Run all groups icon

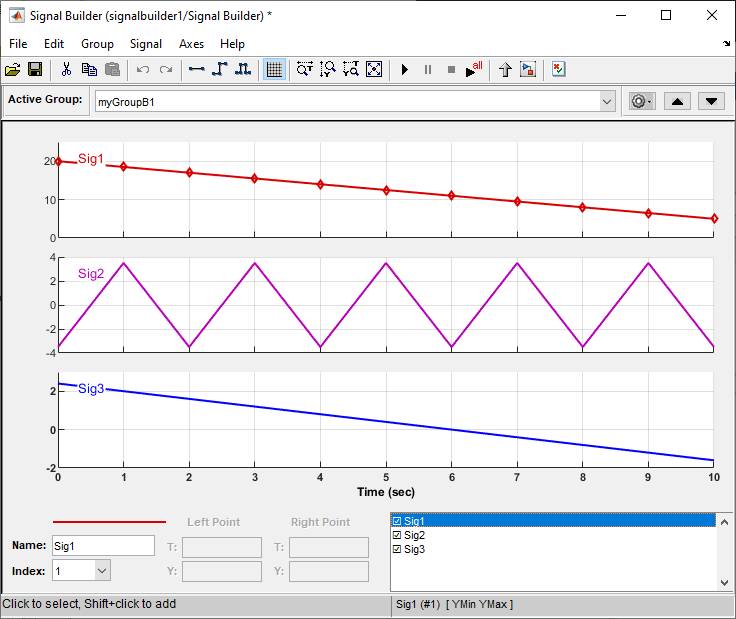pos(474,69)
